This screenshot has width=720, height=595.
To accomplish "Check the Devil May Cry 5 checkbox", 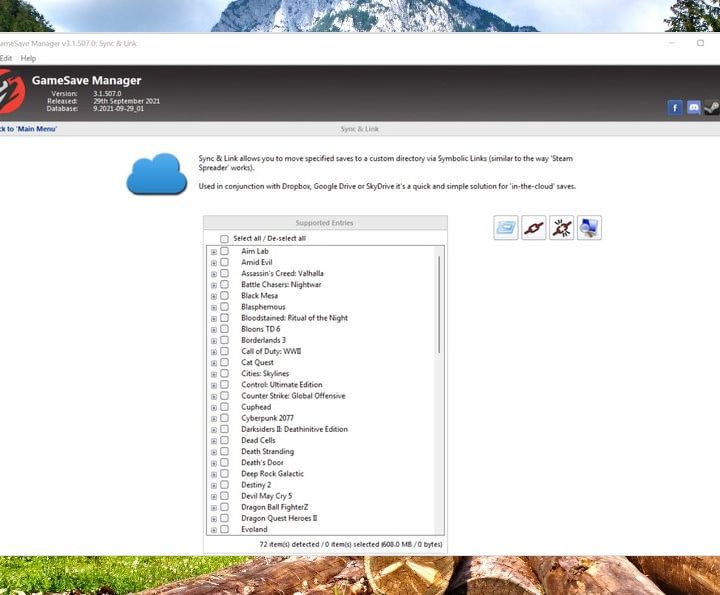I will click(x=224, y=496).
